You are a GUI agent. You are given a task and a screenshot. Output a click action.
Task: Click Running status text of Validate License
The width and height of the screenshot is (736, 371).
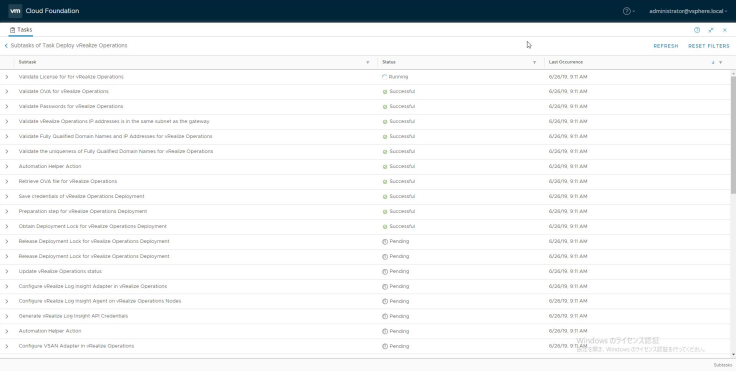(x=399, y=77)
